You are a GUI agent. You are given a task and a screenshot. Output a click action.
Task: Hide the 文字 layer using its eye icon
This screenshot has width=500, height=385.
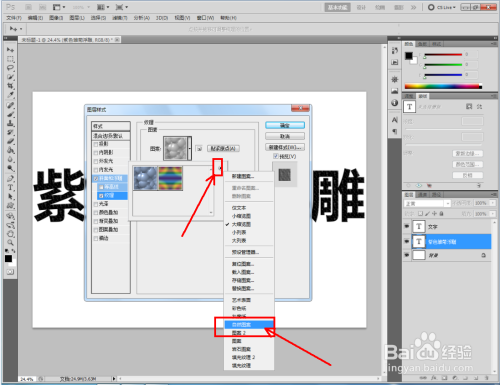[407, 227]
